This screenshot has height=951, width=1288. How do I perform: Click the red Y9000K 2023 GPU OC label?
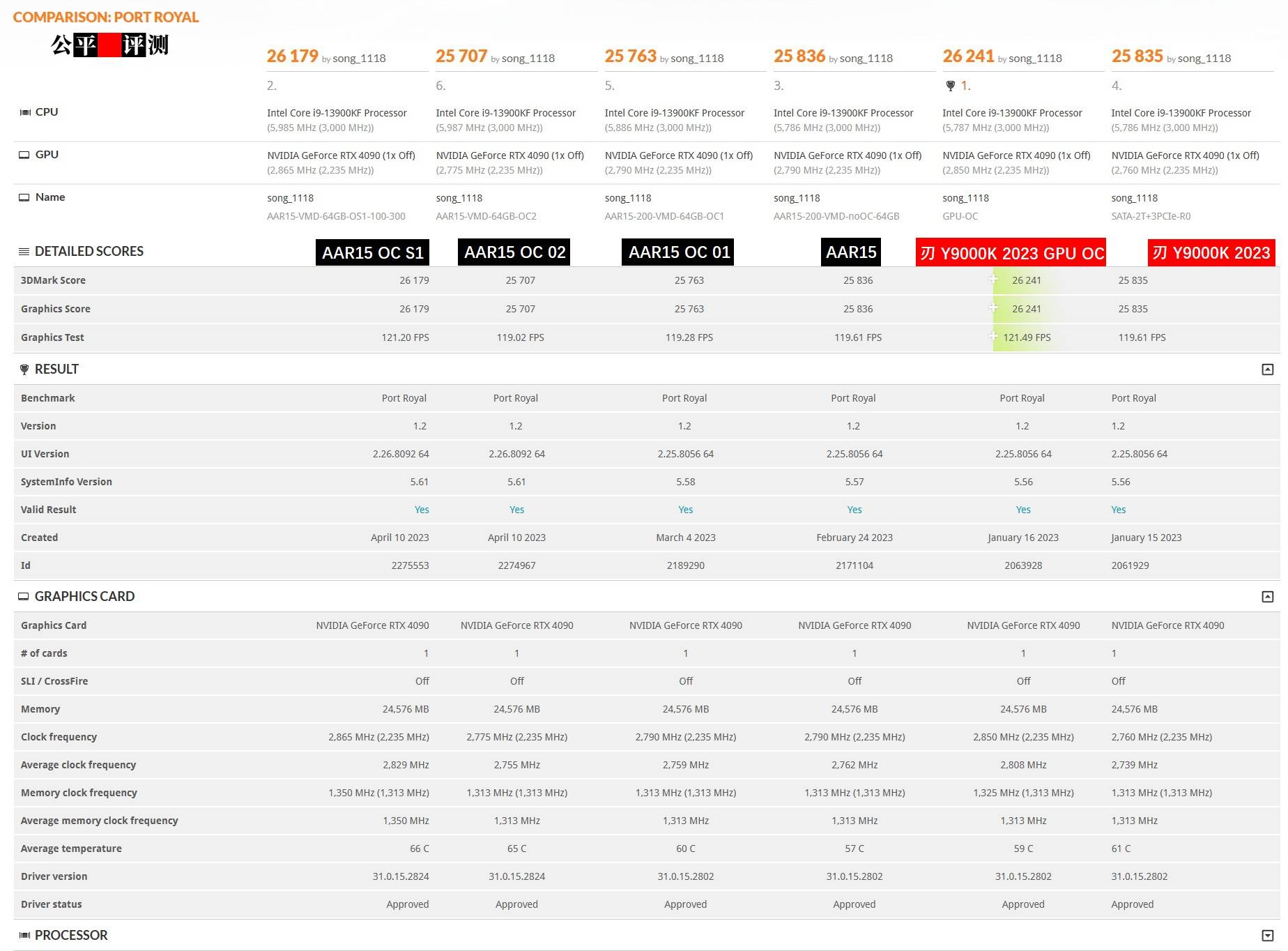[1011, 253]
